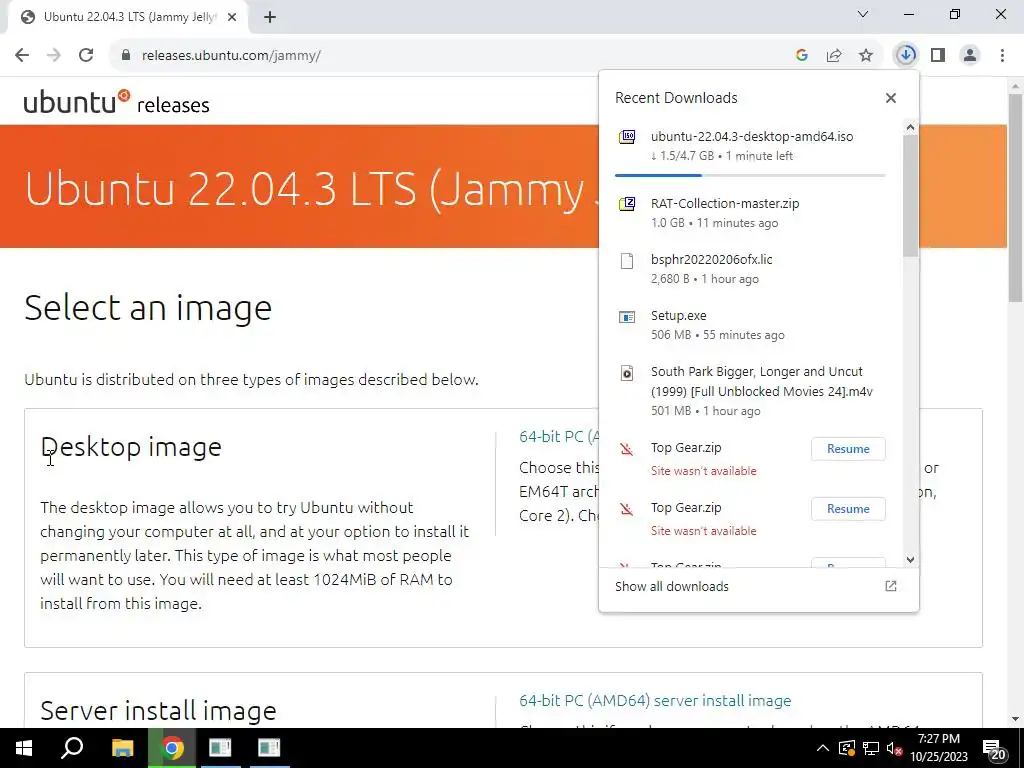Click the RAT-Collection-master.zip file icon
The width and height of the screenshot is (1024, 768).
pyautogui.click(x=627, y=204)
